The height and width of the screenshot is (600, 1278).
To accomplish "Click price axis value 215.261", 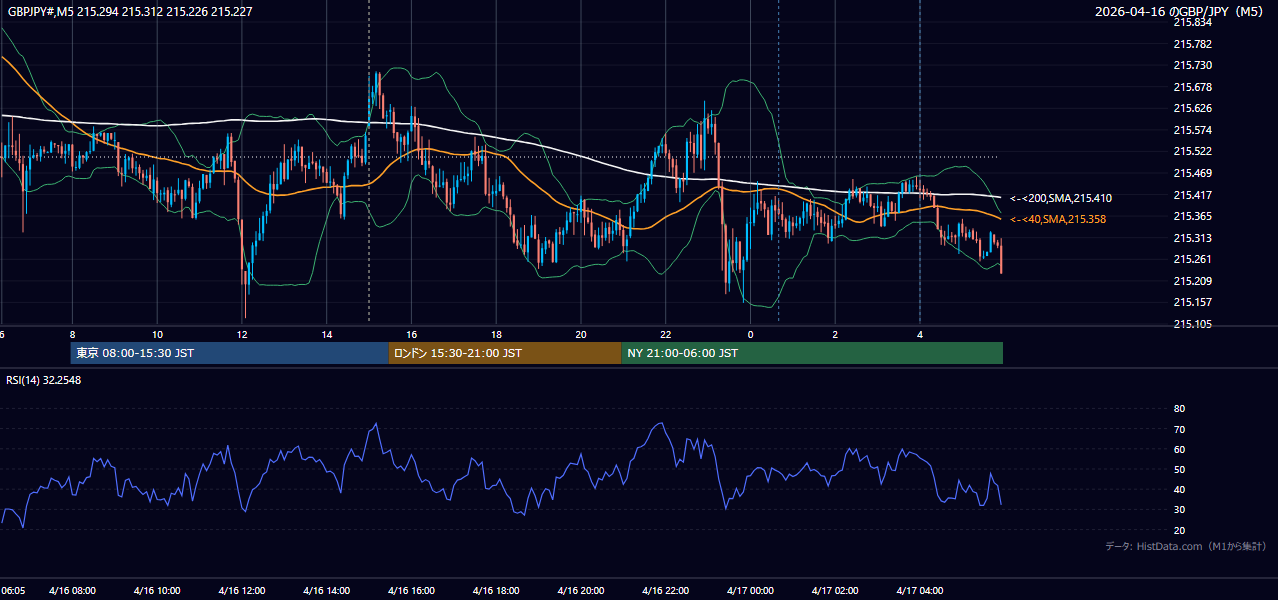I will (x=1192, y=259).
